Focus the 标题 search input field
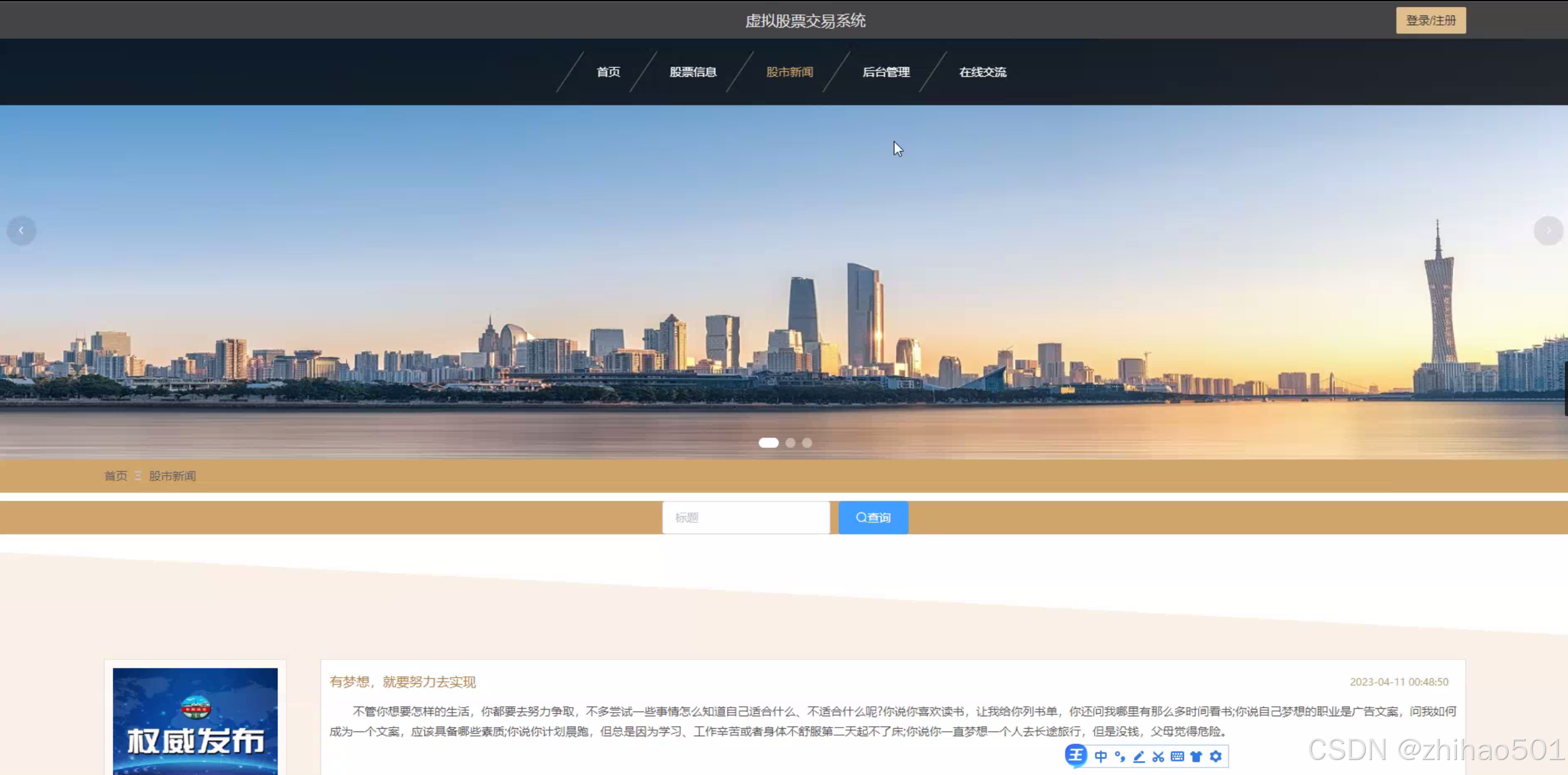This screenshot has height=775, width=1568. click(746, 517)
